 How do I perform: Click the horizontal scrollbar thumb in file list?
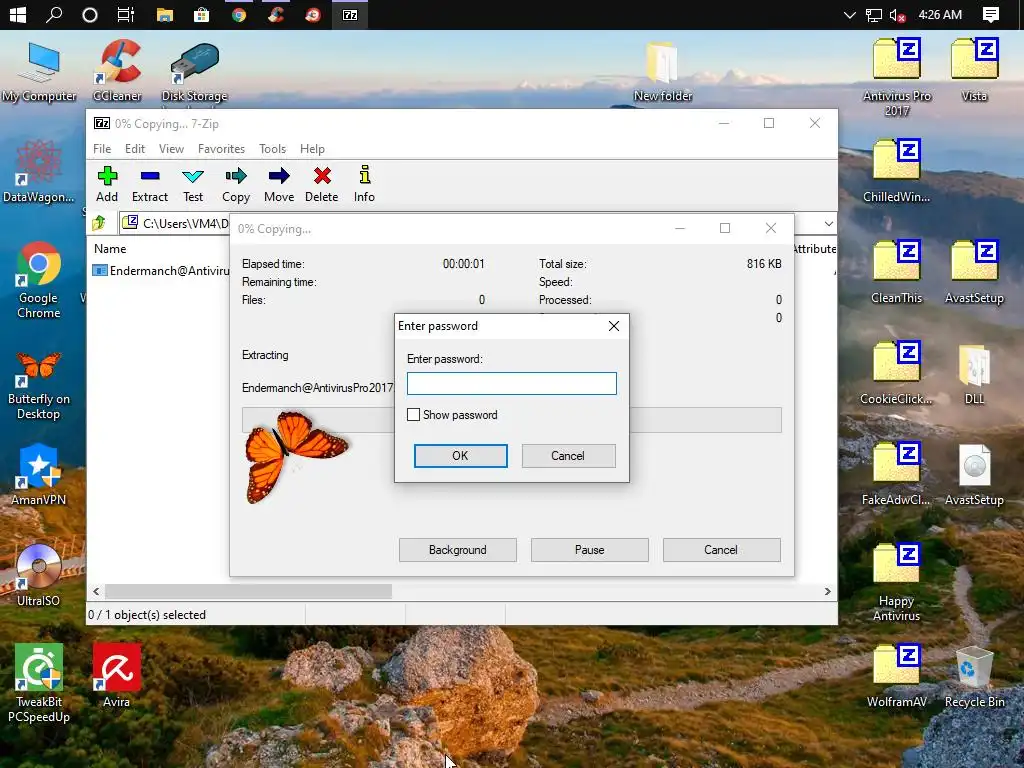click(x=248, y=592)
